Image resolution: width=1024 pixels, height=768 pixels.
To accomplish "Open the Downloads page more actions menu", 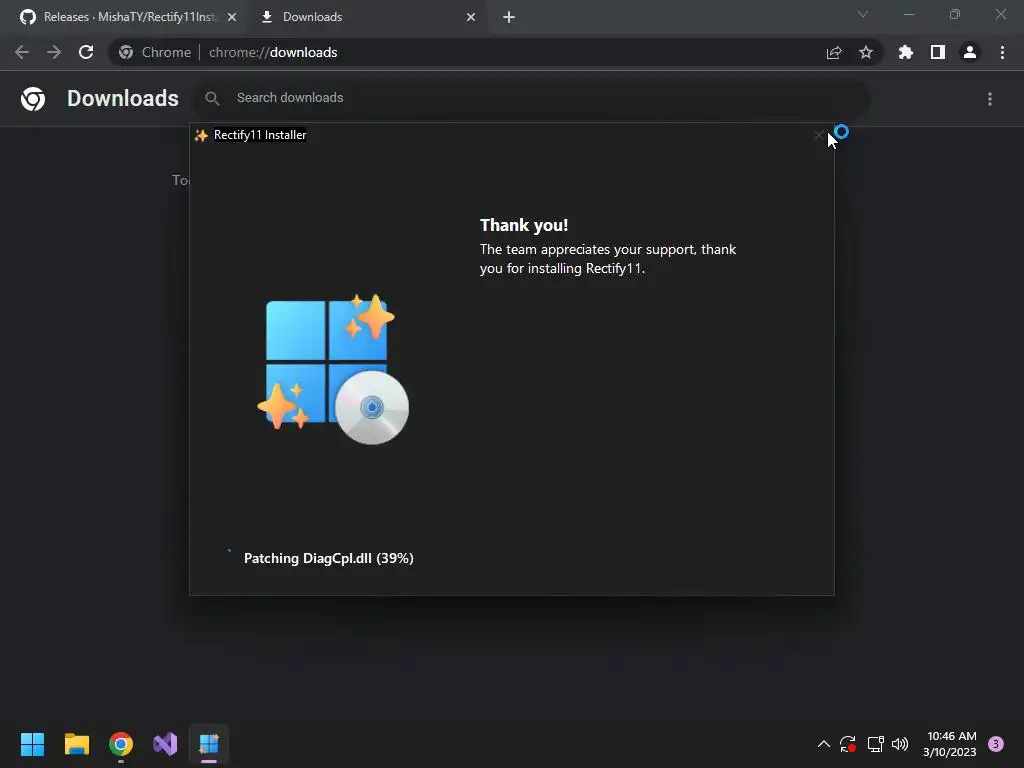I will 990,99.
